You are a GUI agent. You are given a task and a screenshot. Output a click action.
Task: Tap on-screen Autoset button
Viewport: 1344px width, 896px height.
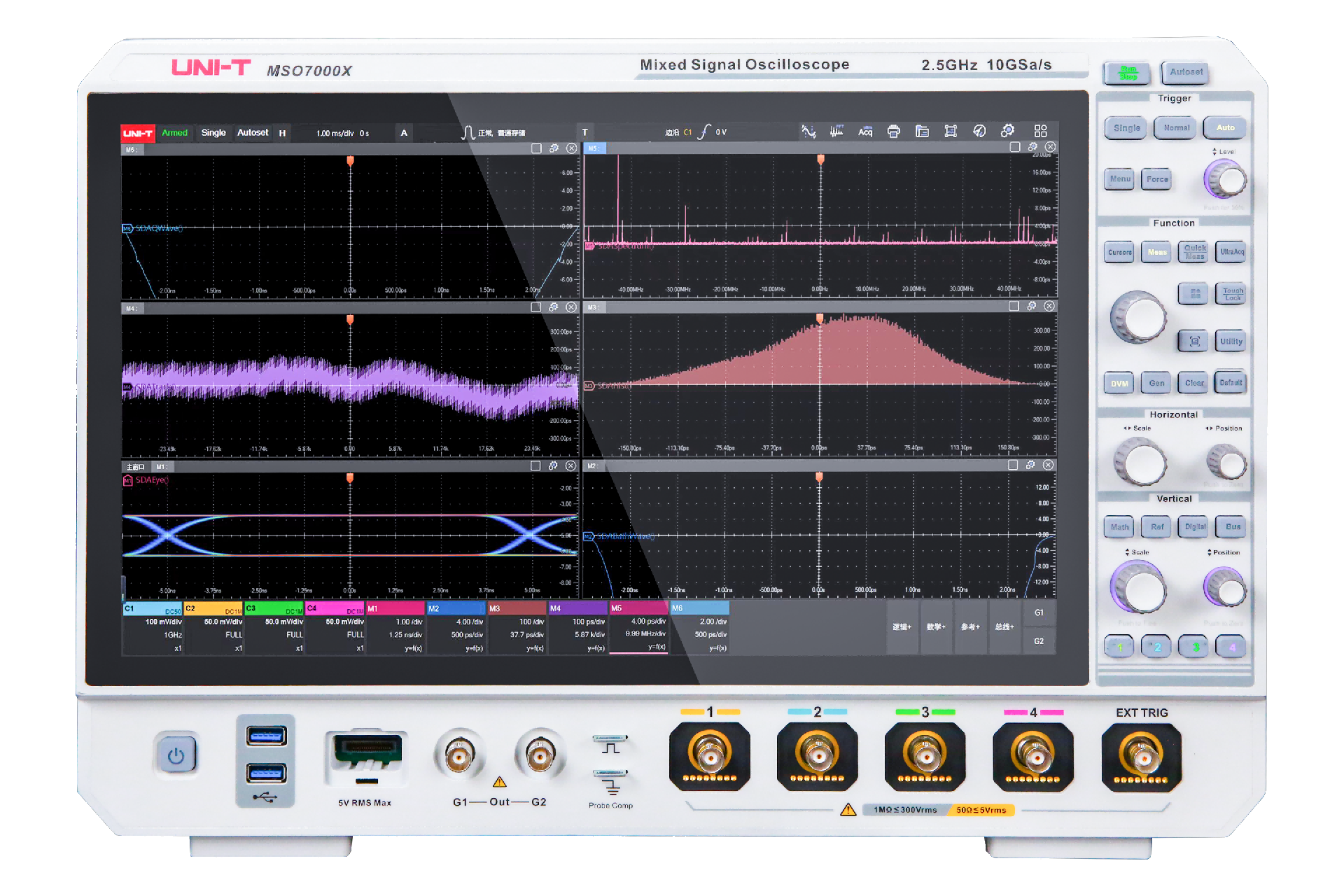(253, 133)
